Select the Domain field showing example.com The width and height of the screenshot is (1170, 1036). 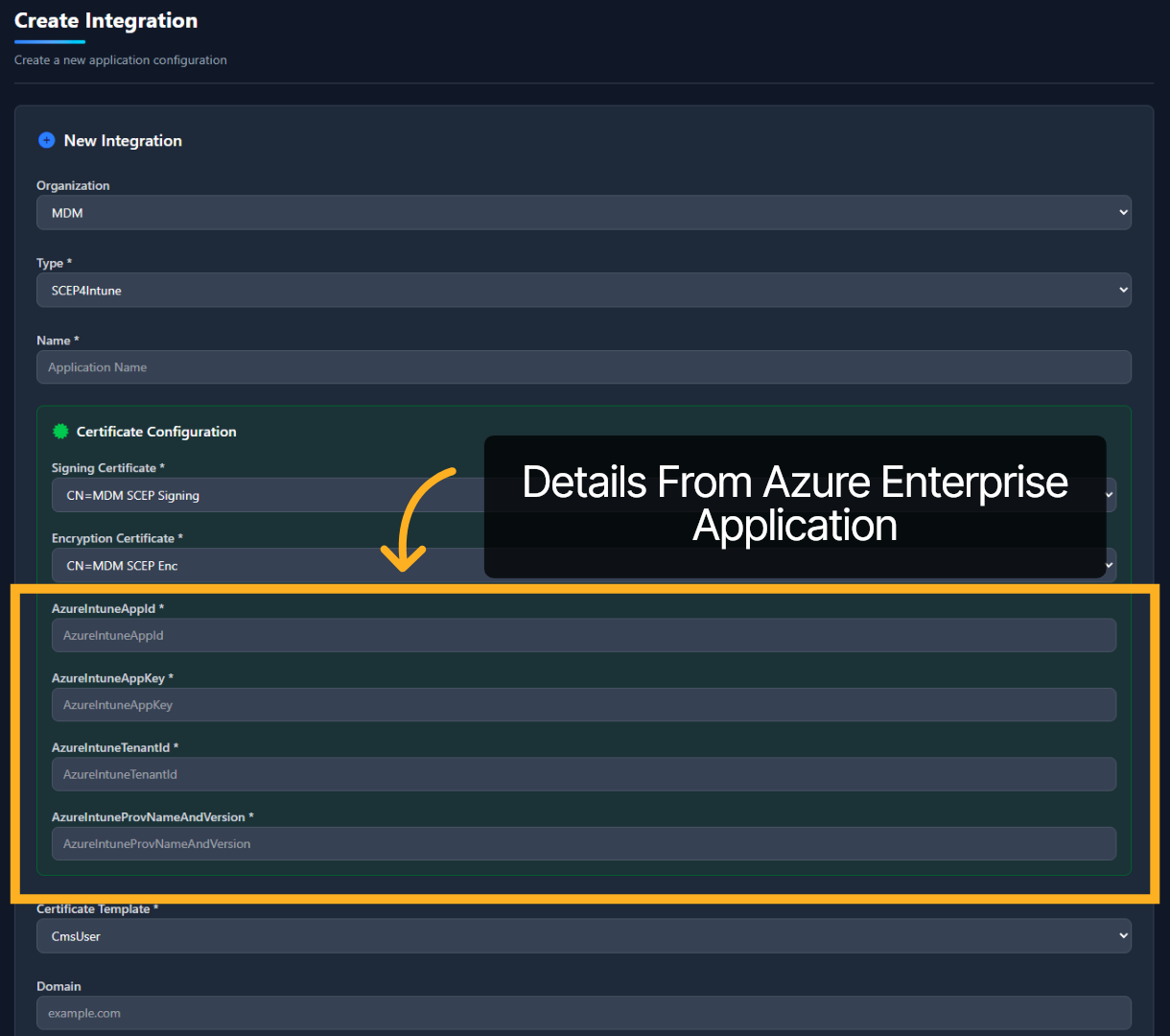(x=584, y=1013)
